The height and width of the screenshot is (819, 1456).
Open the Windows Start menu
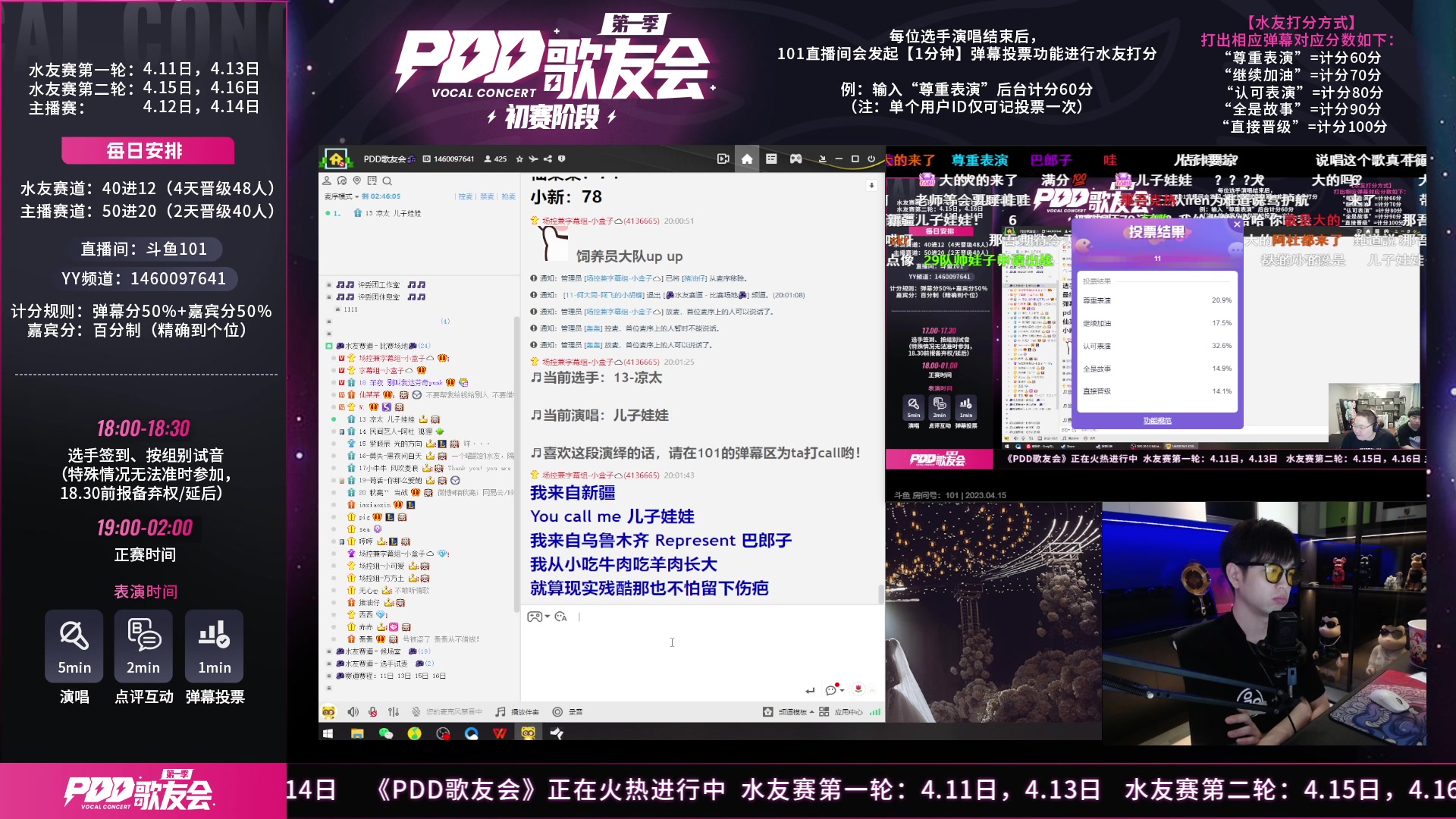tap(328, 733)
